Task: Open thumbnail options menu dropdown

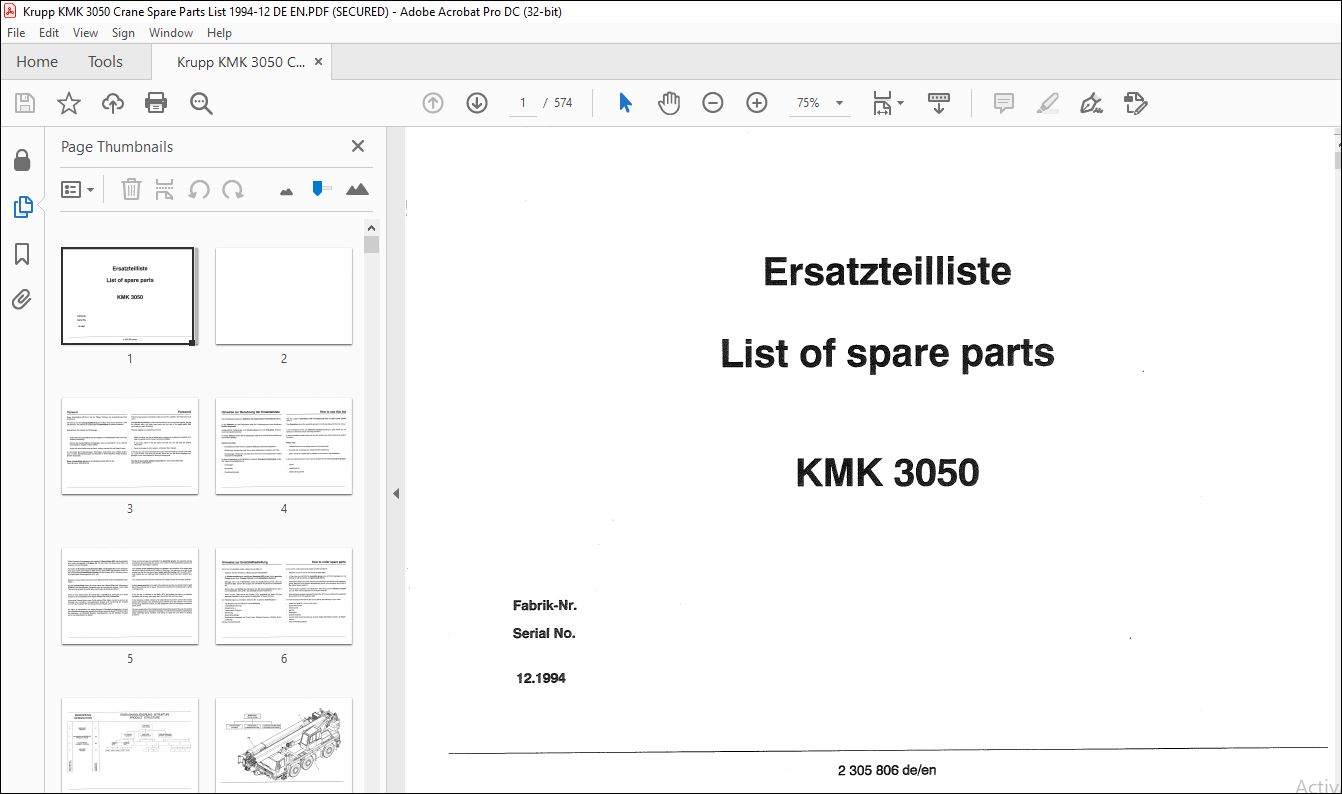Action: (78, 189)
